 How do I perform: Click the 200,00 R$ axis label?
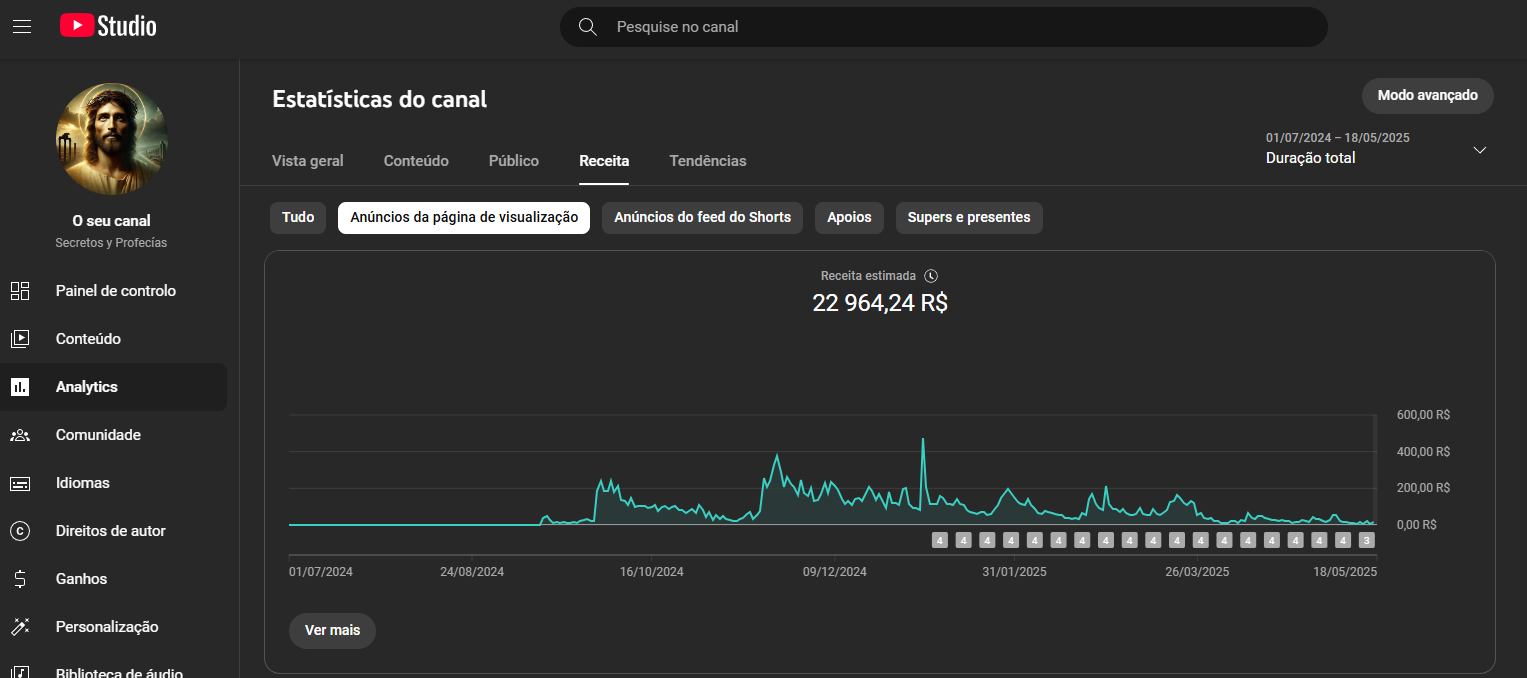click(1424, 488)
